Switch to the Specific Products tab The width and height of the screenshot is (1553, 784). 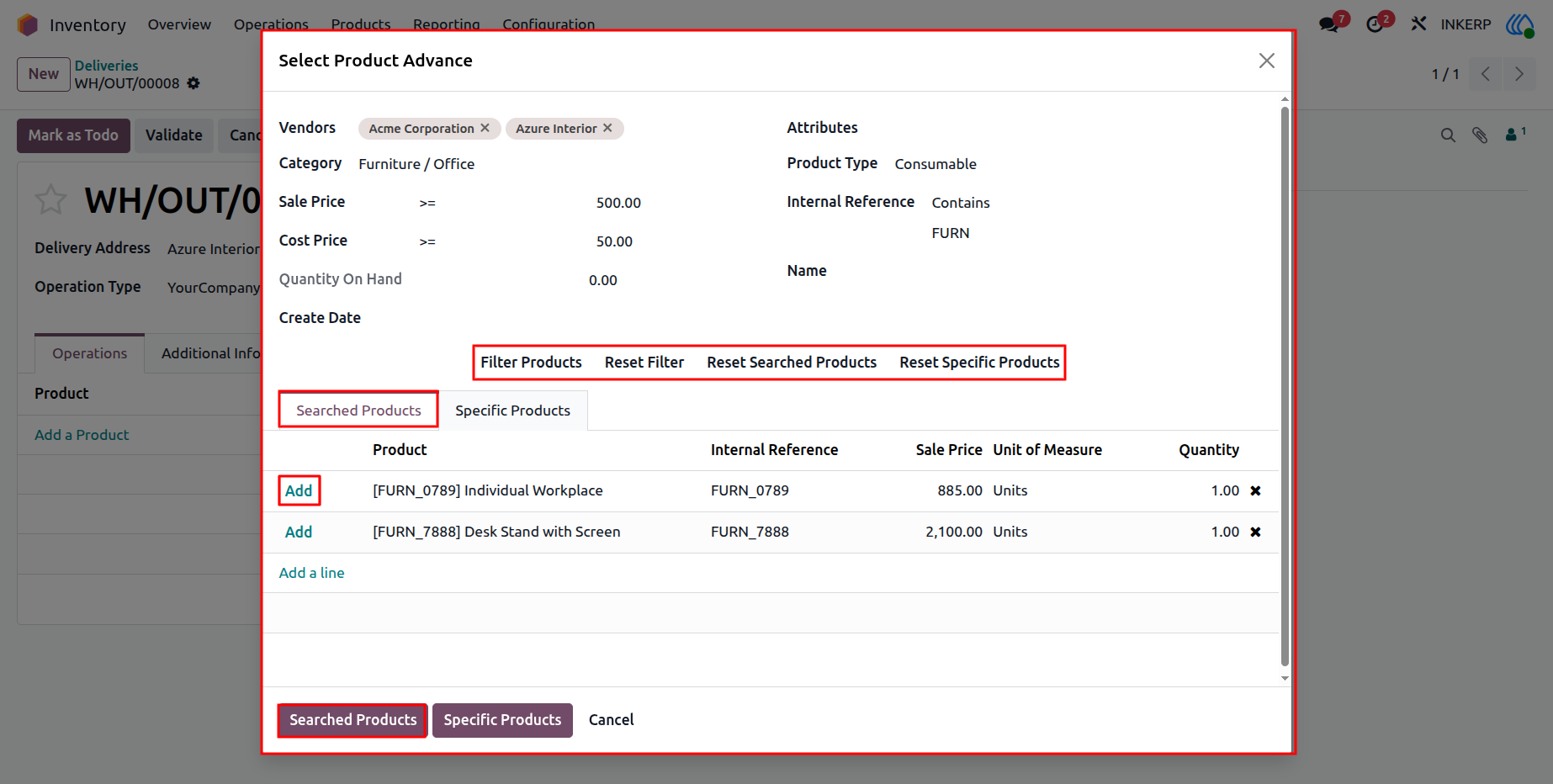coord(513,411)
